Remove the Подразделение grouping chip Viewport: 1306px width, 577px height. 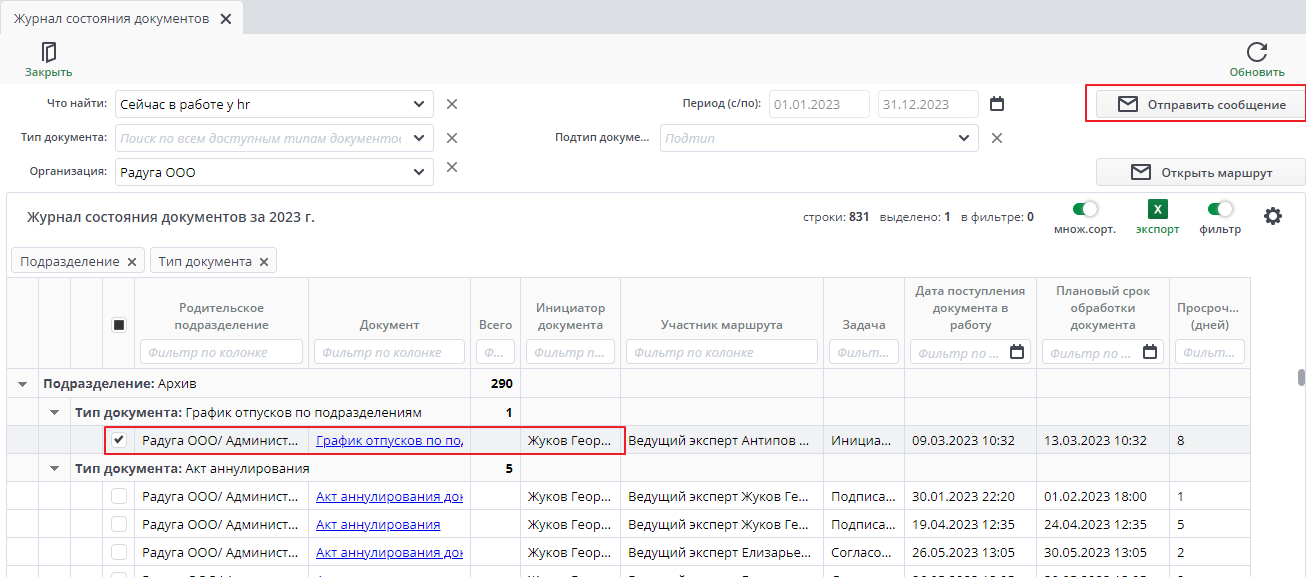131,262
